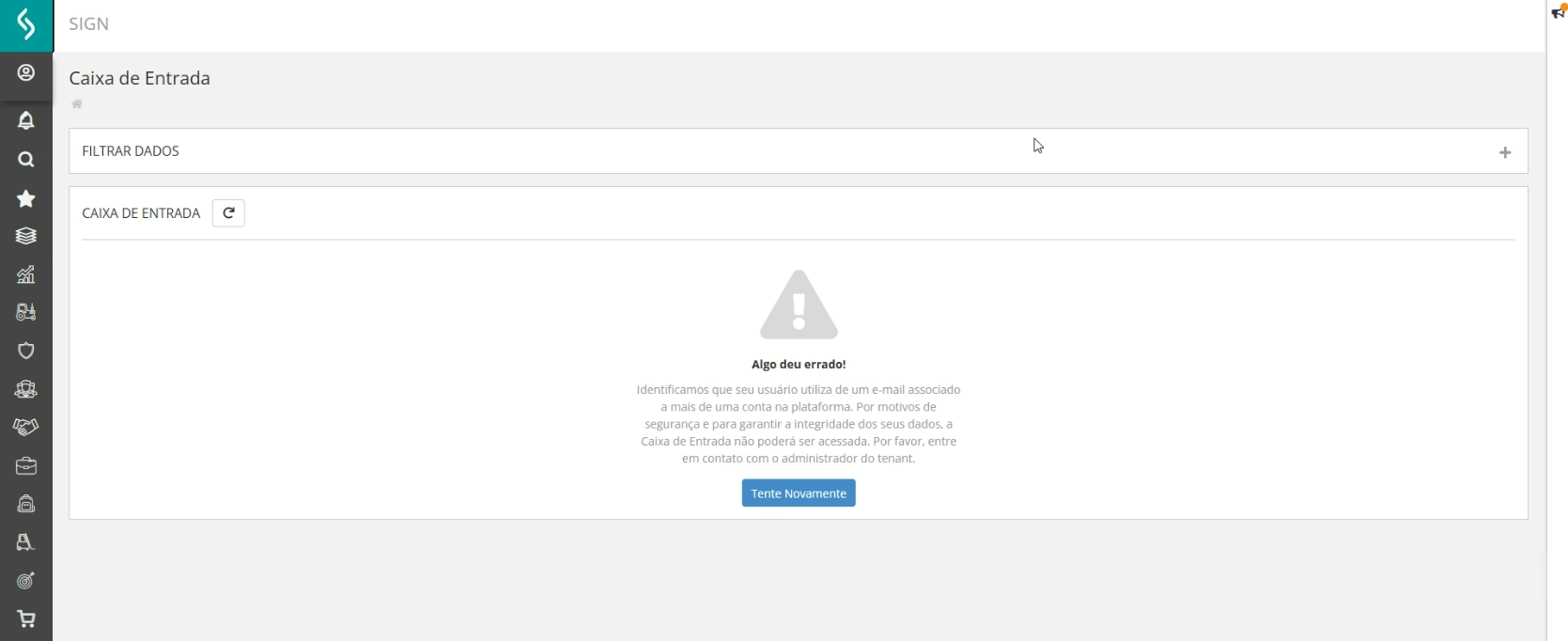Click the CAIXA DE ENTRADA panel title

(141, 213)
